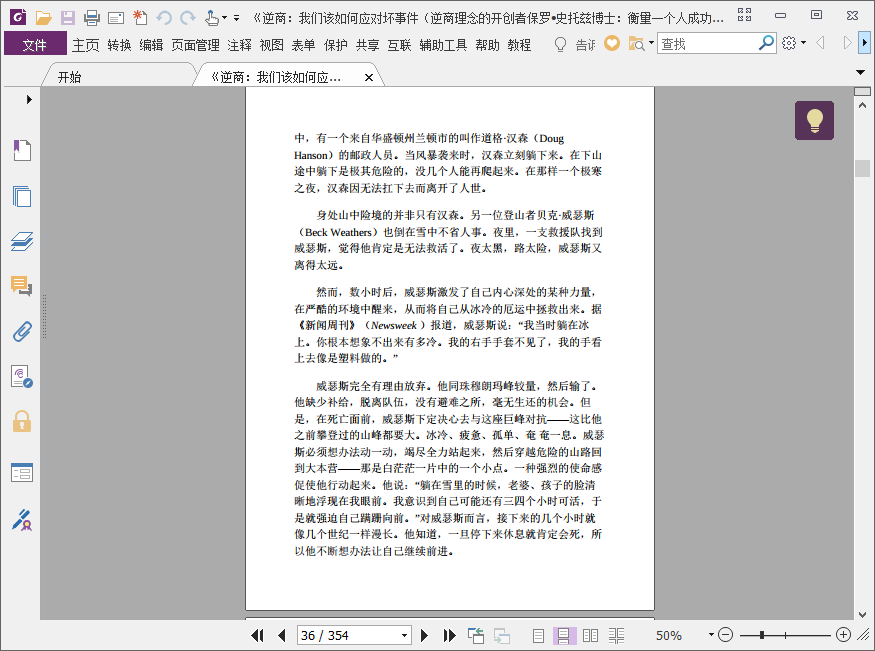The height and width of the screenshot is (651, 875).
Task: Expand the ribbon overflow arrow
Action: pos(865,43)
